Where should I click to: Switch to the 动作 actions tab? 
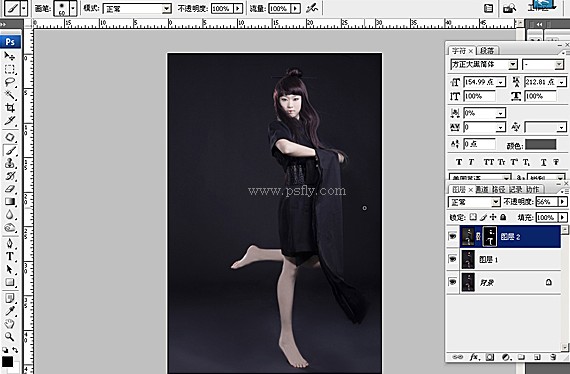[533, 189]
